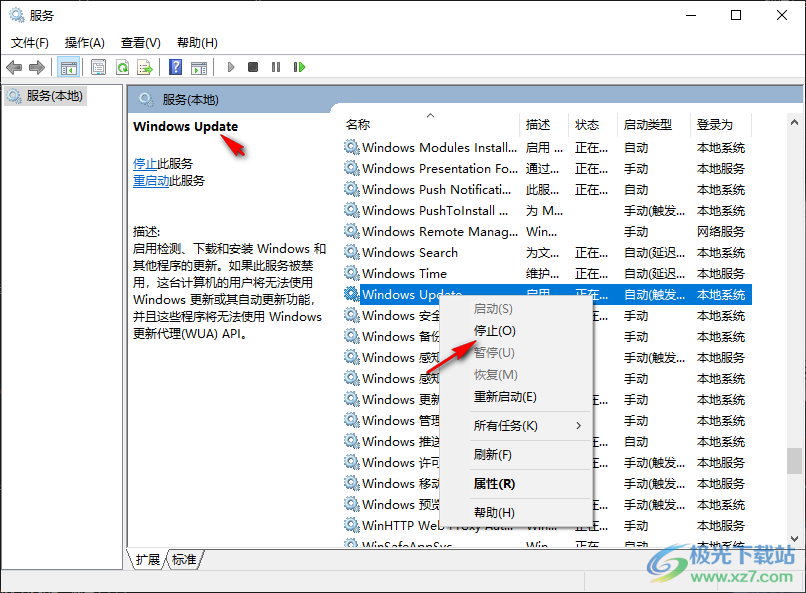Select Windows Remote Manag... service name
The image size is (806, 593).
click(440, 232)
